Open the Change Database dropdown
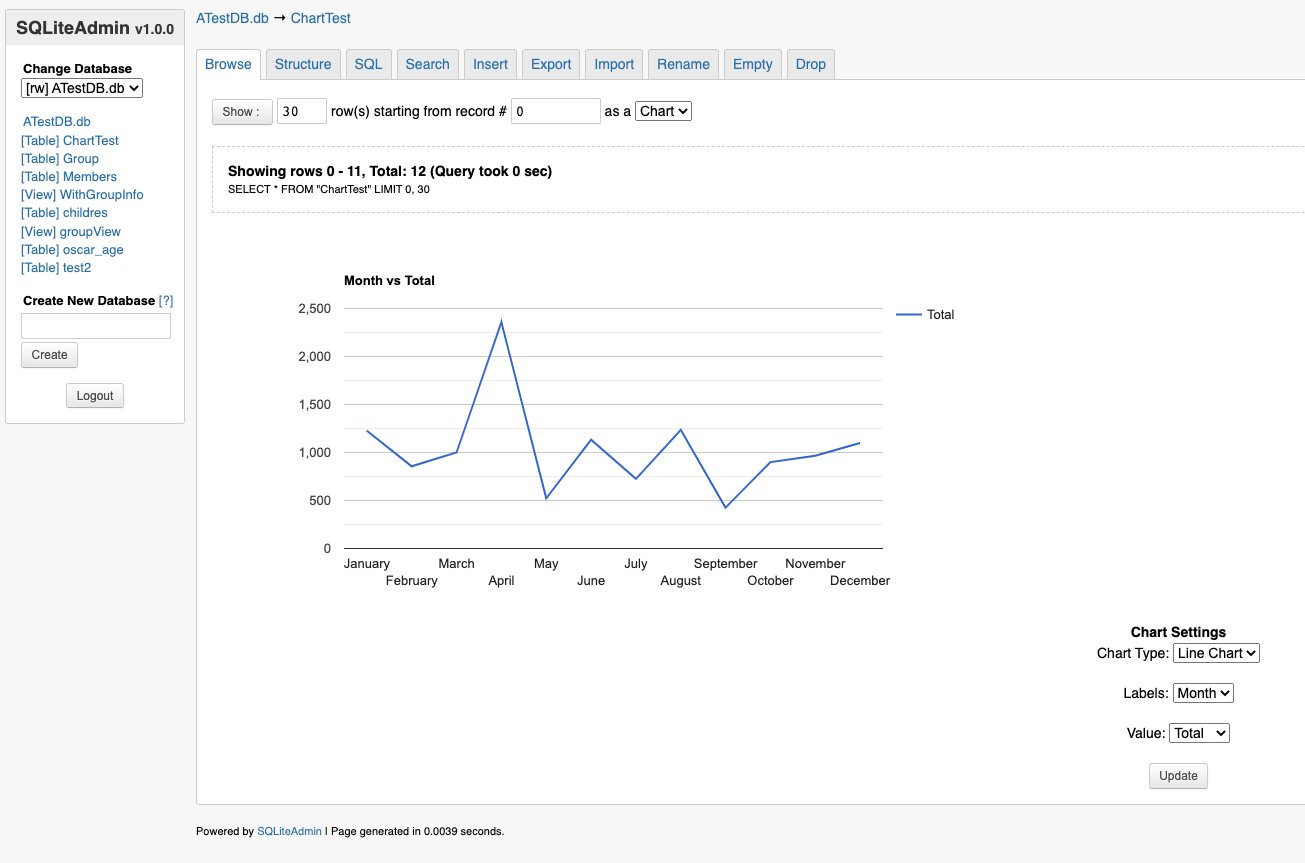 pos(82,88)
